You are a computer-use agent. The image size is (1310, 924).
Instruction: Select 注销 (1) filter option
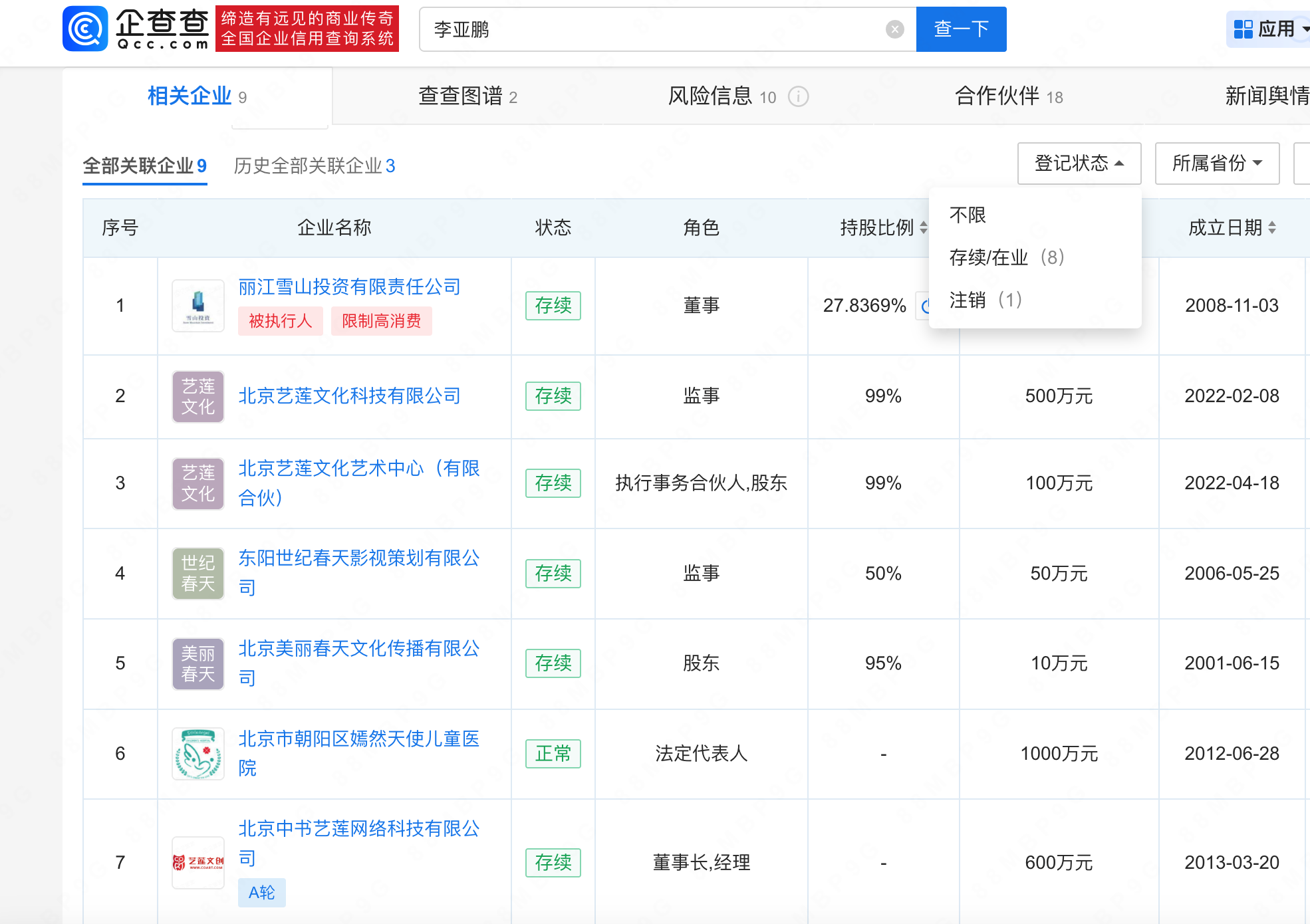(x=985, y=300)
